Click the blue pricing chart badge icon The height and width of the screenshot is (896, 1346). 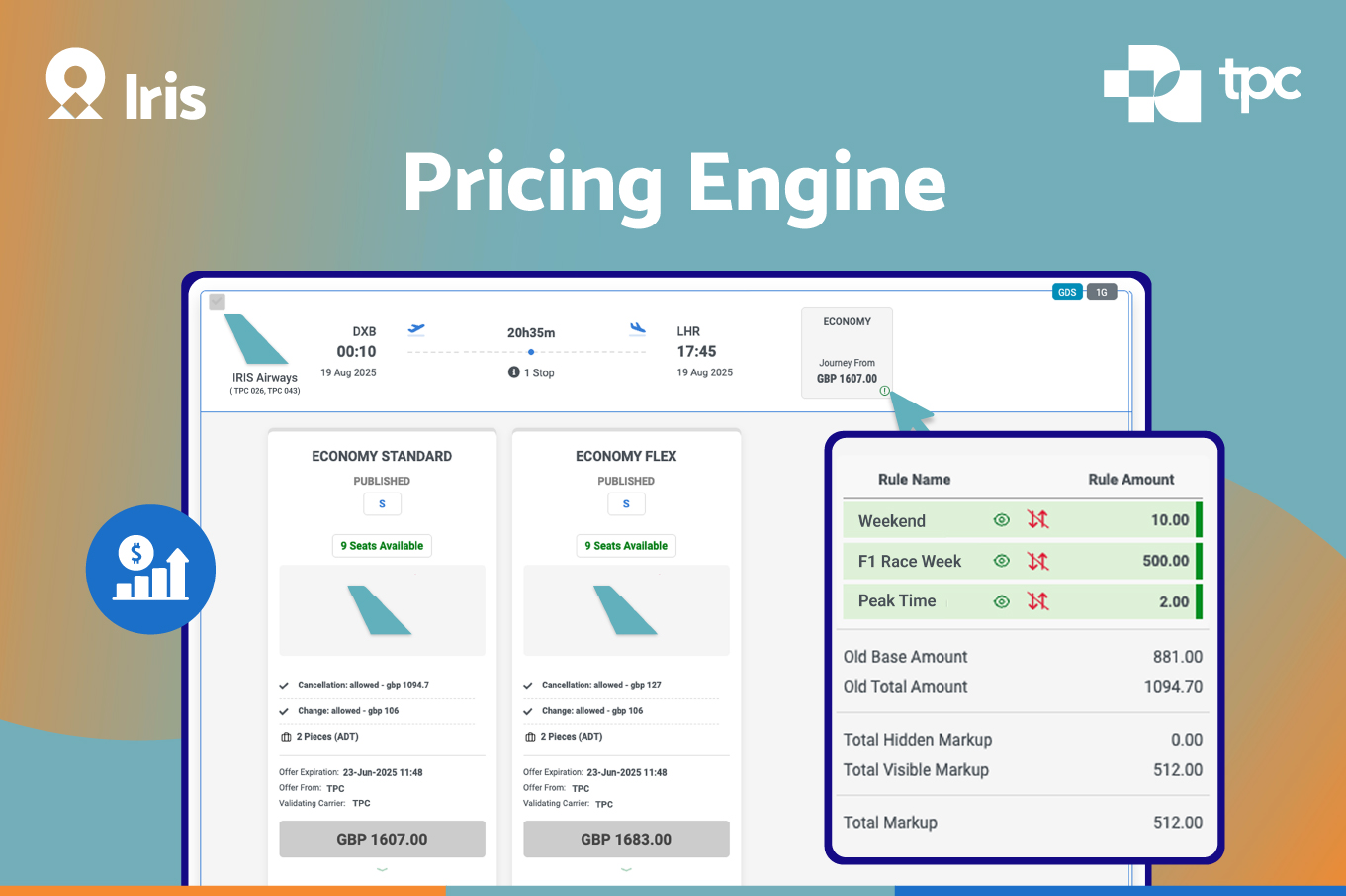(x=150, y=570)
